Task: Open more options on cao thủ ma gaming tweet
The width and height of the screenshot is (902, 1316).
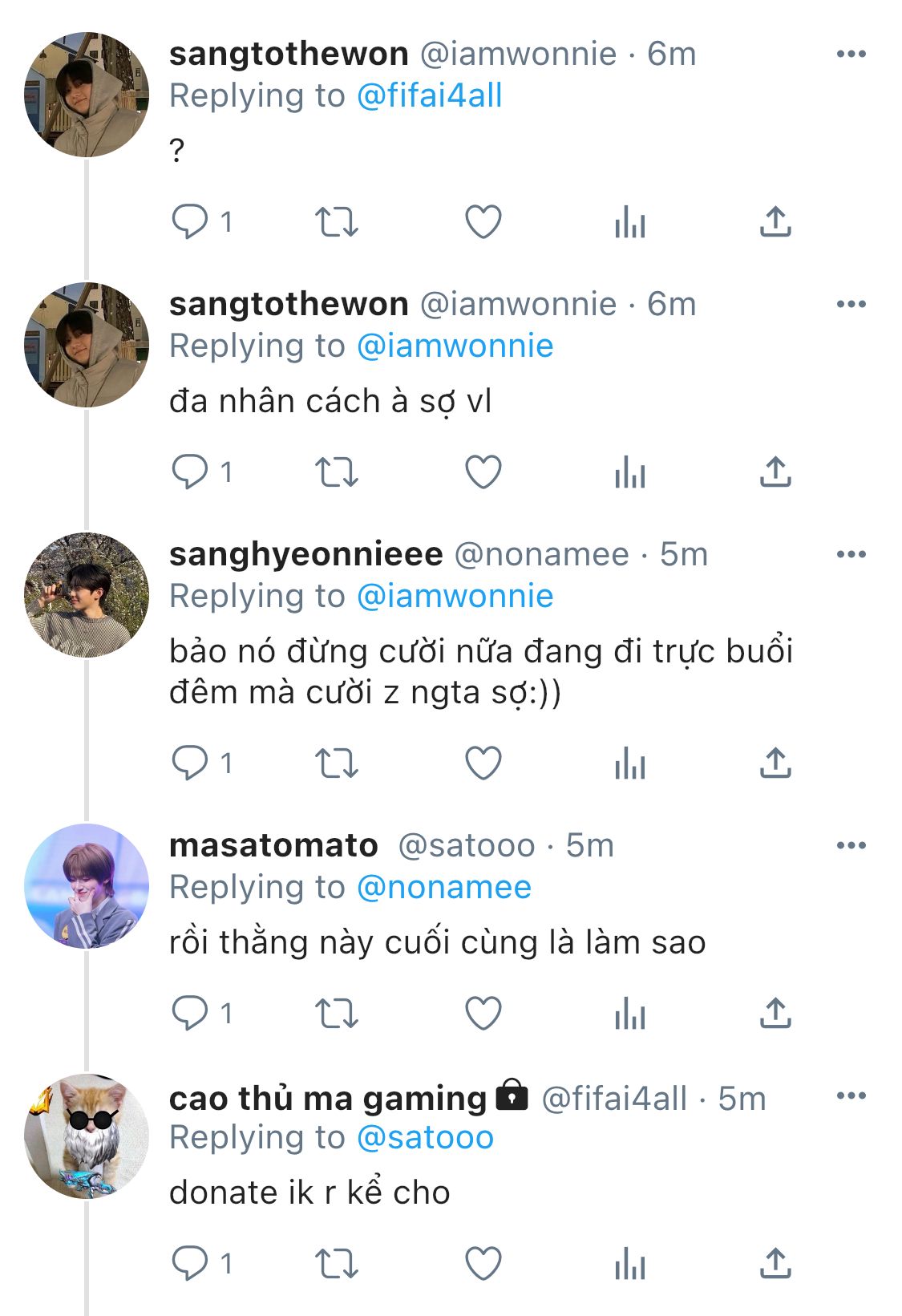Action: pos(851,1095)
